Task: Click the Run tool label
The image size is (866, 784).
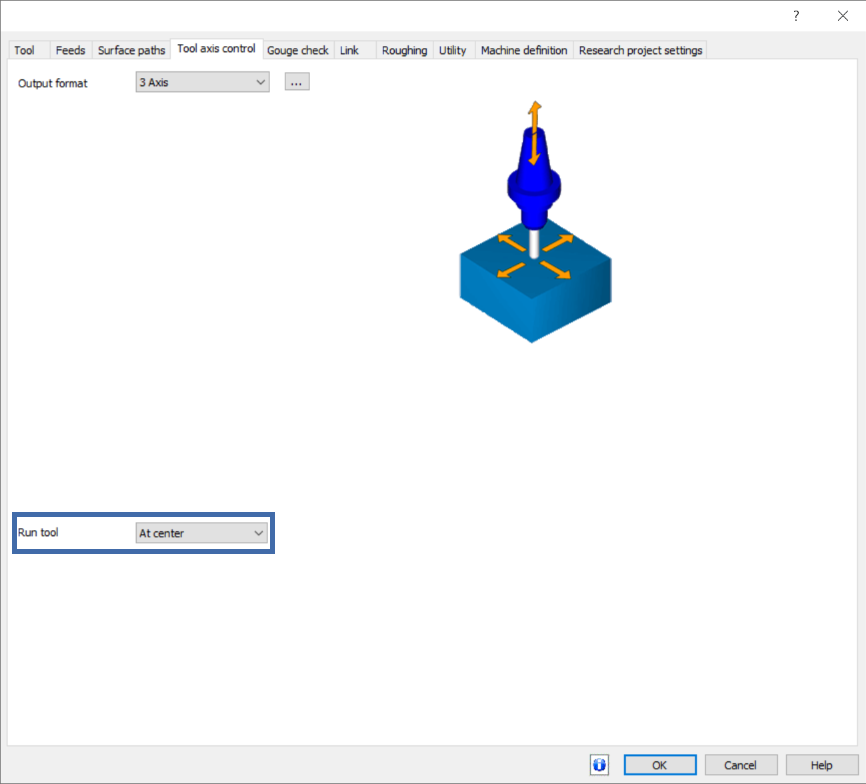Action: 38,532
